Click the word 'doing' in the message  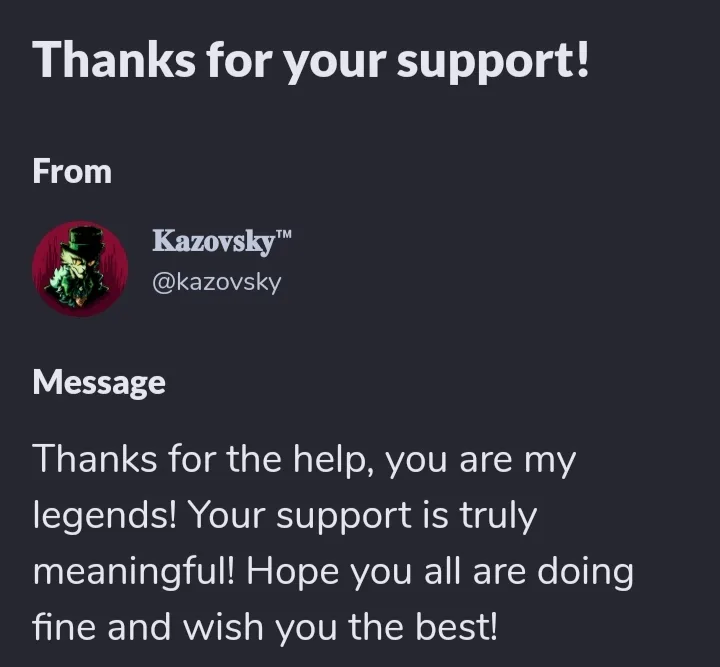click(585, 573)
